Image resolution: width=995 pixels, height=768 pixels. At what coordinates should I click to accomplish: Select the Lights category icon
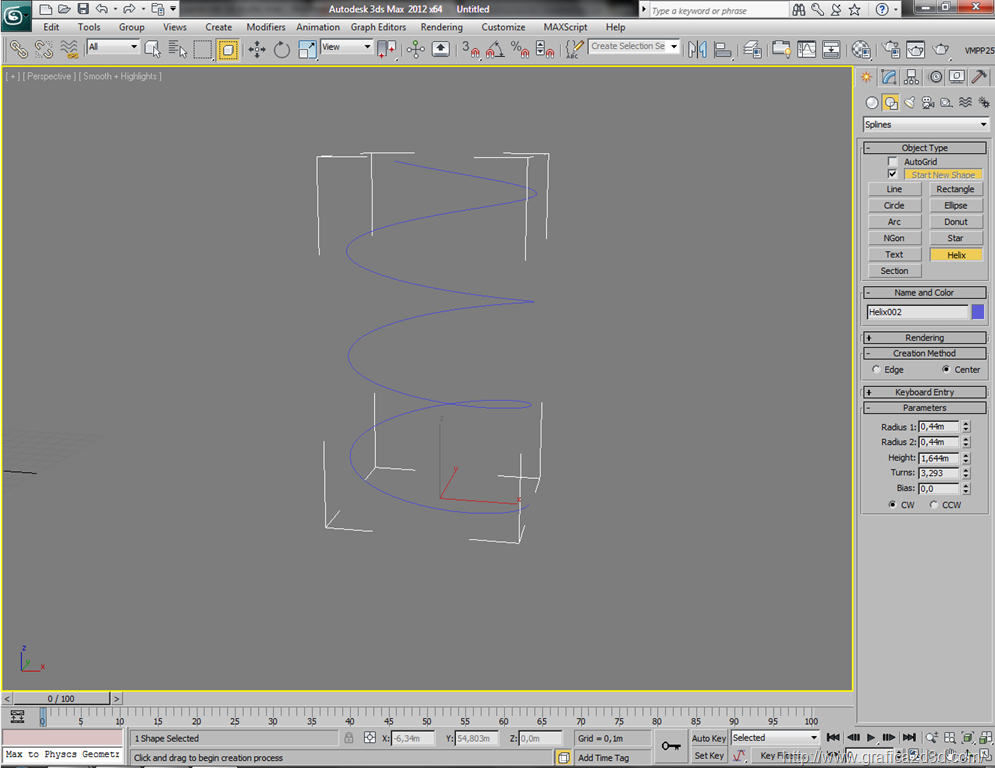[x=909, y=102]
